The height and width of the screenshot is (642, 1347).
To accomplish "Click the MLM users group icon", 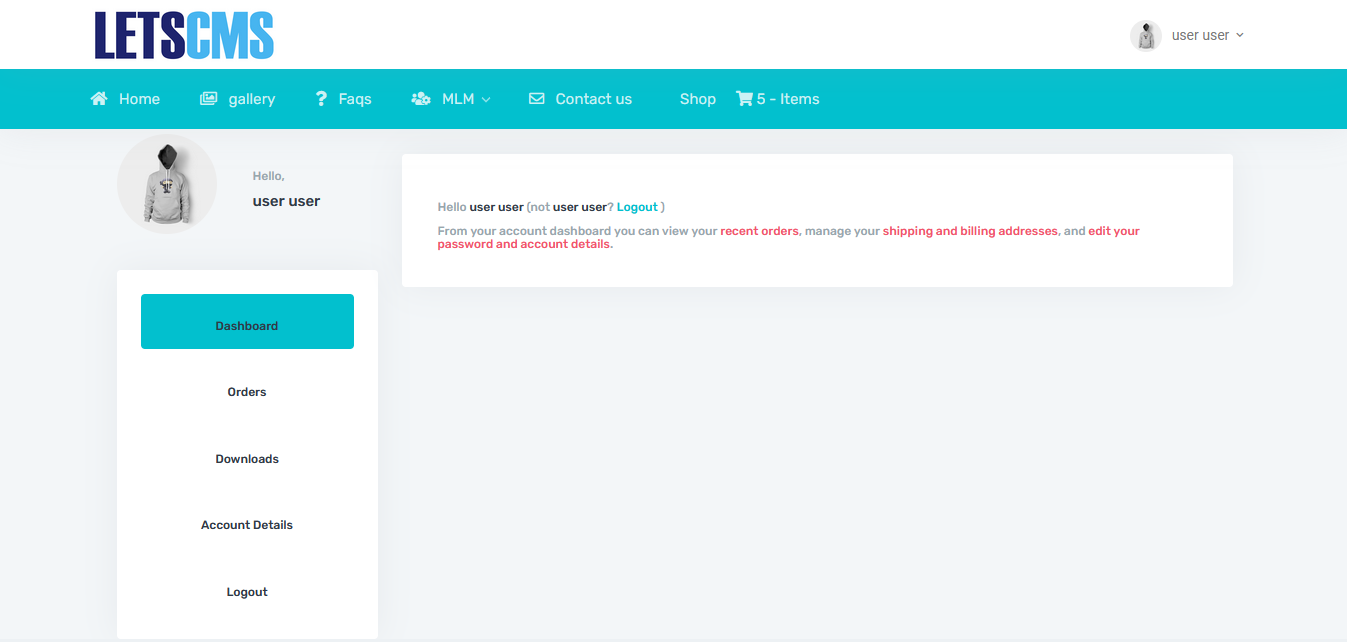I will [x=421, y=99].
